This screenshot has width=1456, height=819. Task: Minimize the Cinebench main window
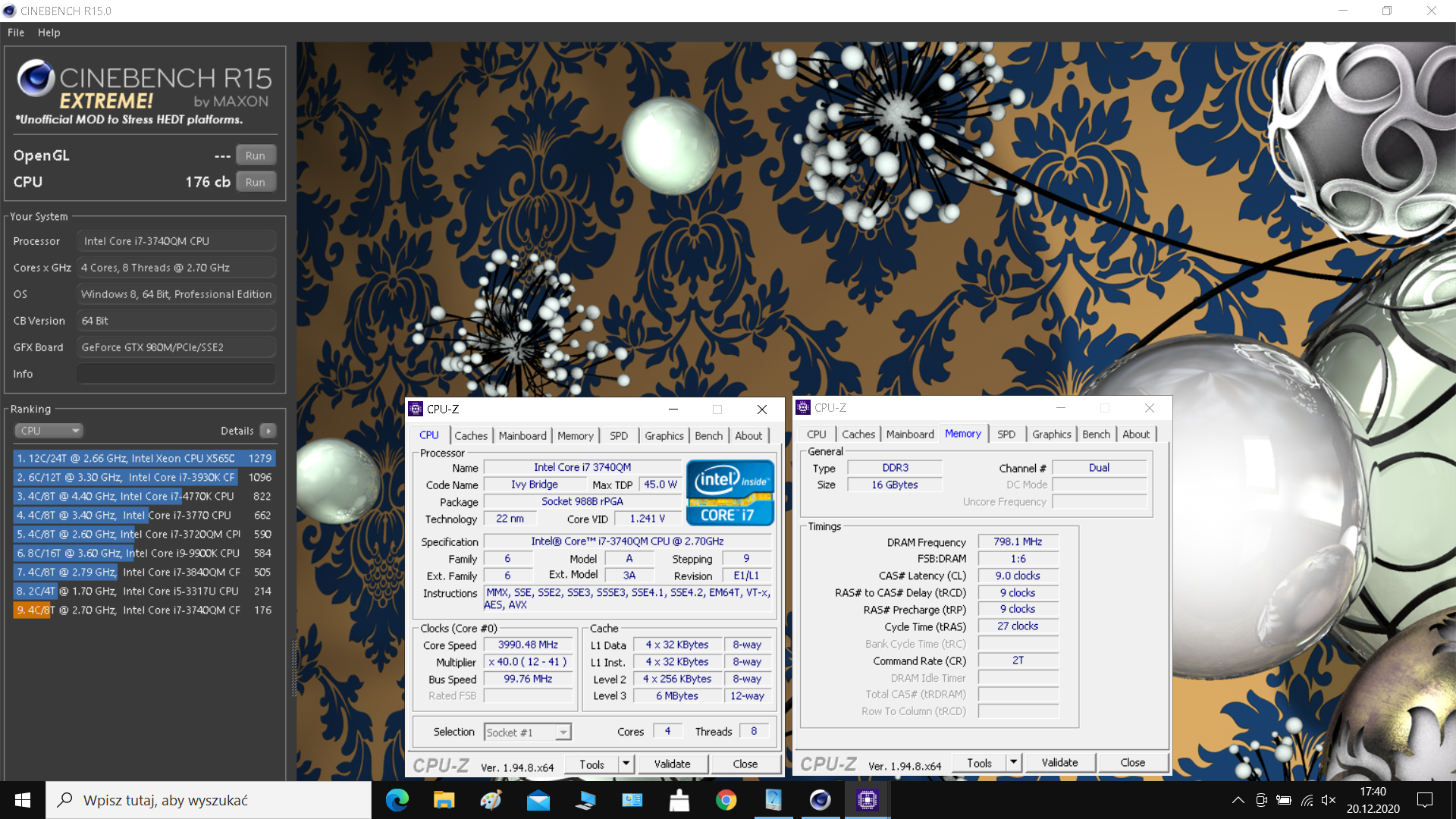click(x=1343, y=11)
